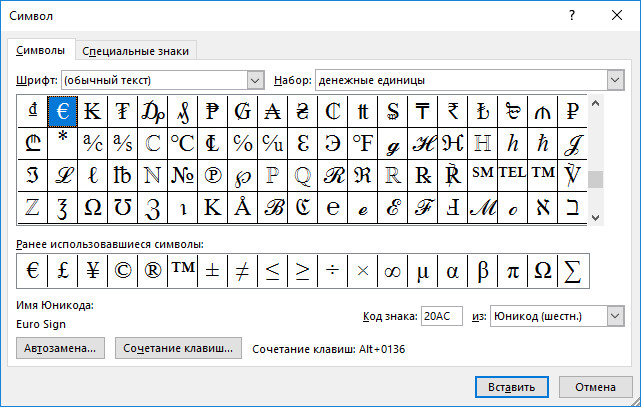Choose the Numero sign №
Screen dimensions: 641x407
click(x=182, y=176)
